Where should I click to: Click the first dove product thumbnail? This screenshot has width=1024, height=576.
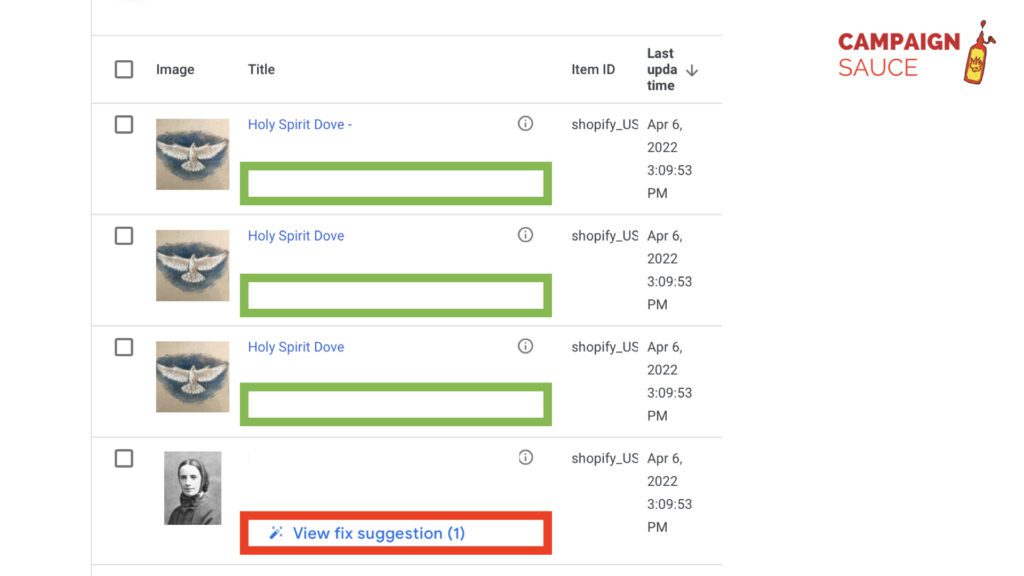coord(193,154)
